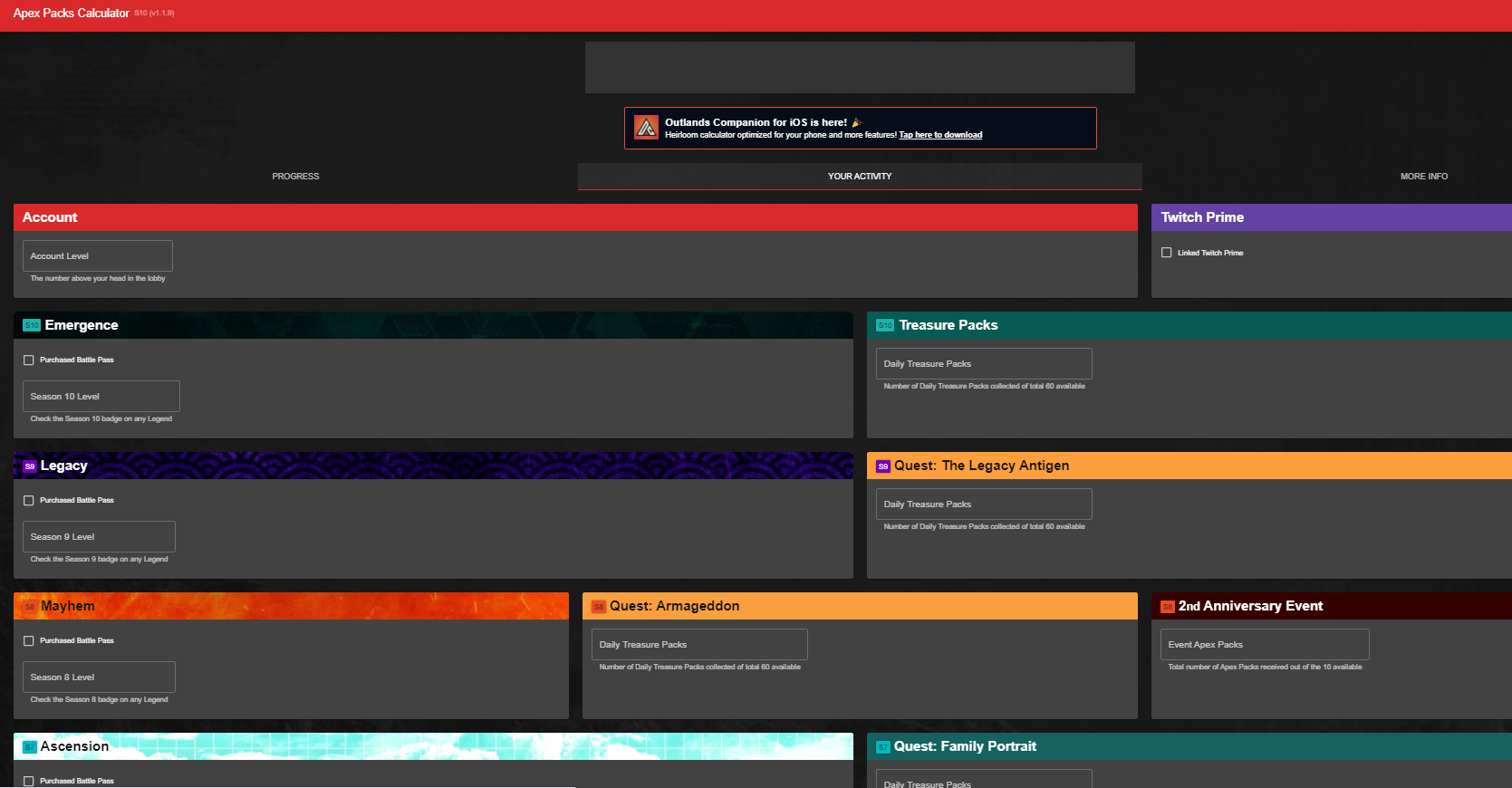Switch to the Your Activity tab
This screenshot has width=1512, height=788.
[x=860, y=177]
